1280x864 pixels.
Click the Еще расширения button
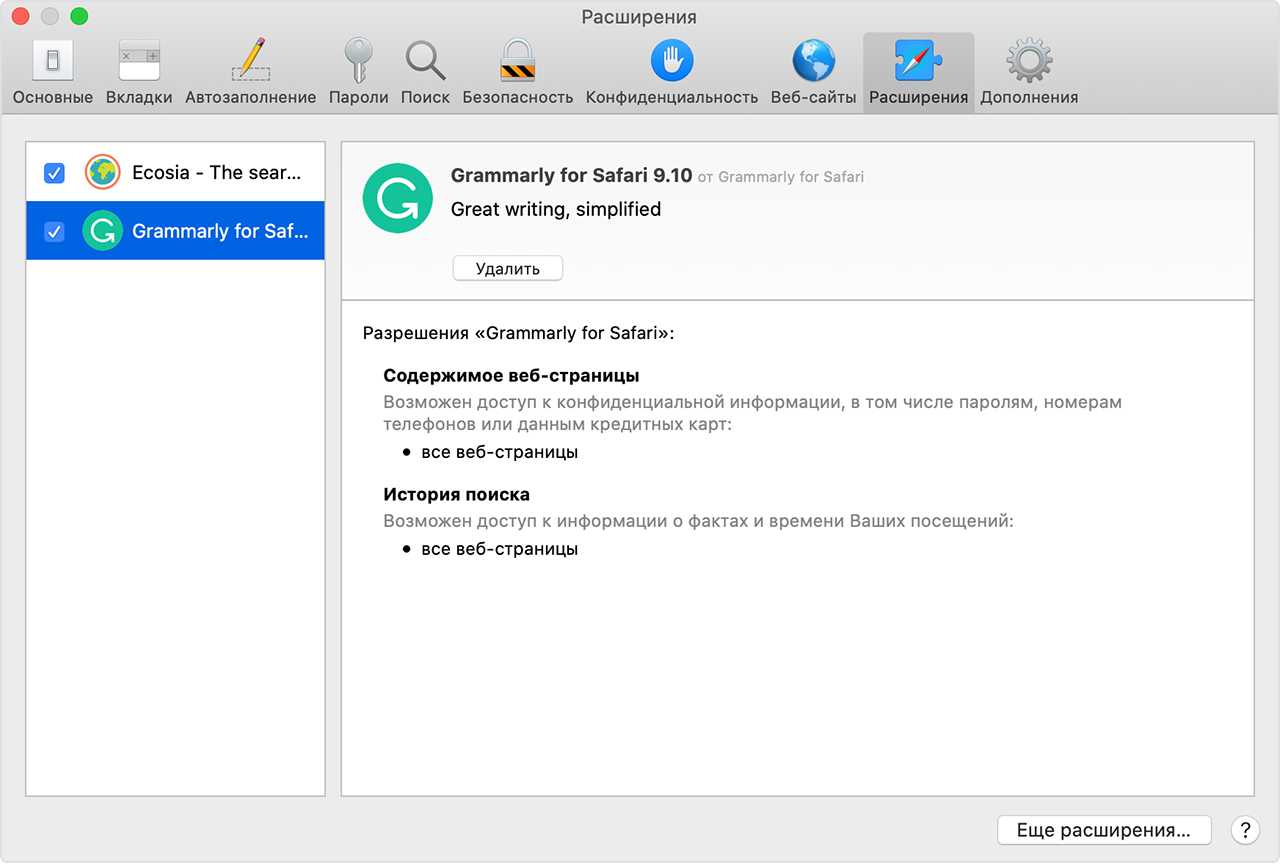pyautogui.click(x=1103, y=830)
